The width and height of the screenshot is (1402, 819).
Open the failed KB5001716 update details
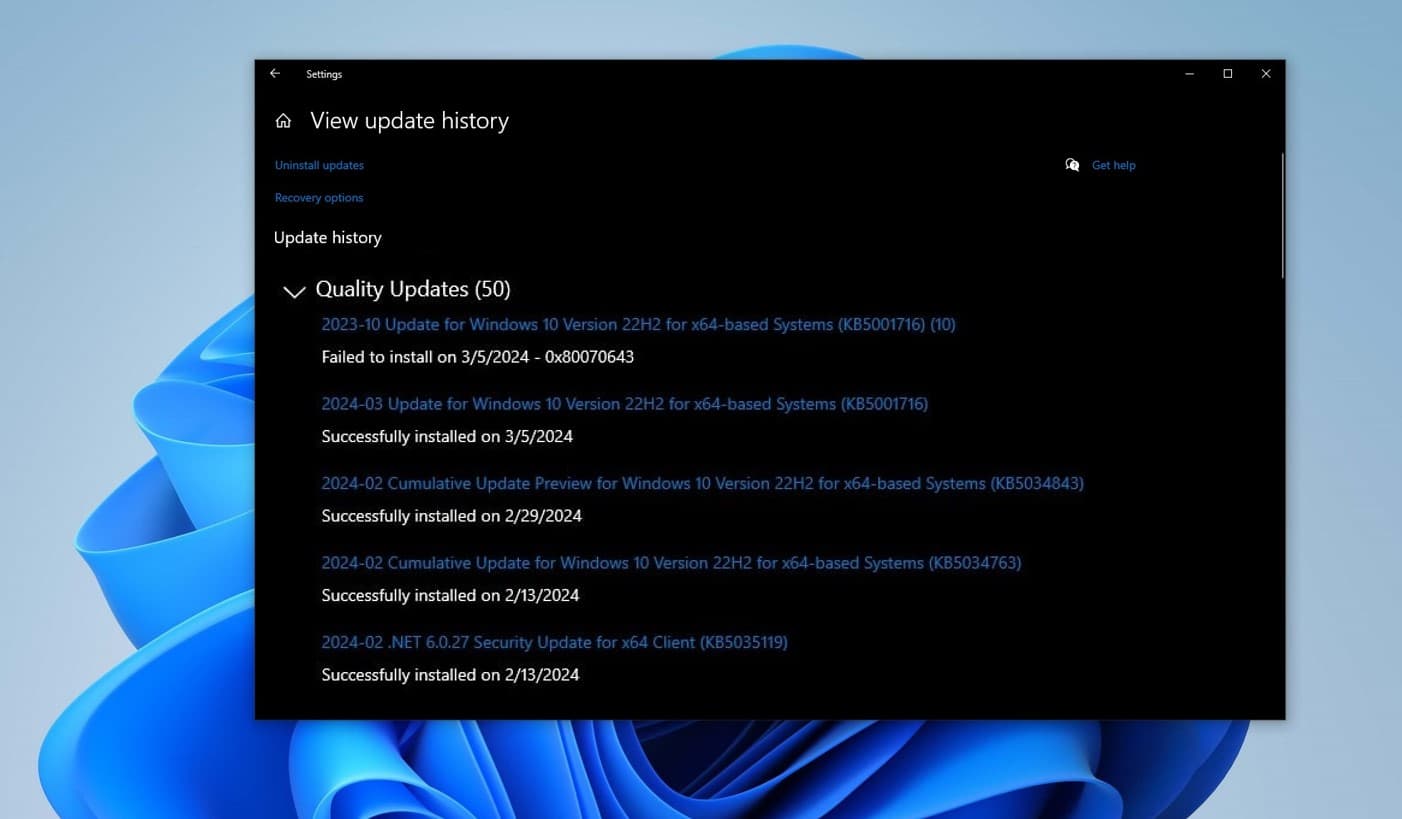click(637, 324)
